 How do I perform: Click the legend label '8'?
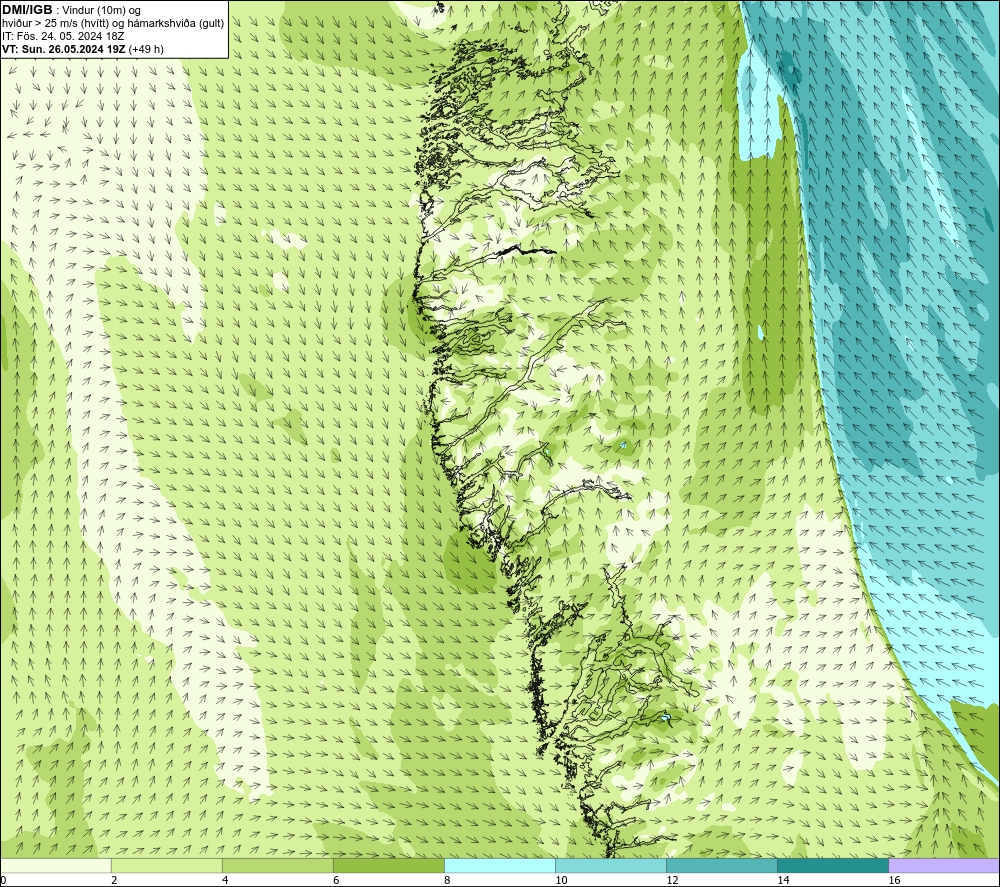click(447, 880)
